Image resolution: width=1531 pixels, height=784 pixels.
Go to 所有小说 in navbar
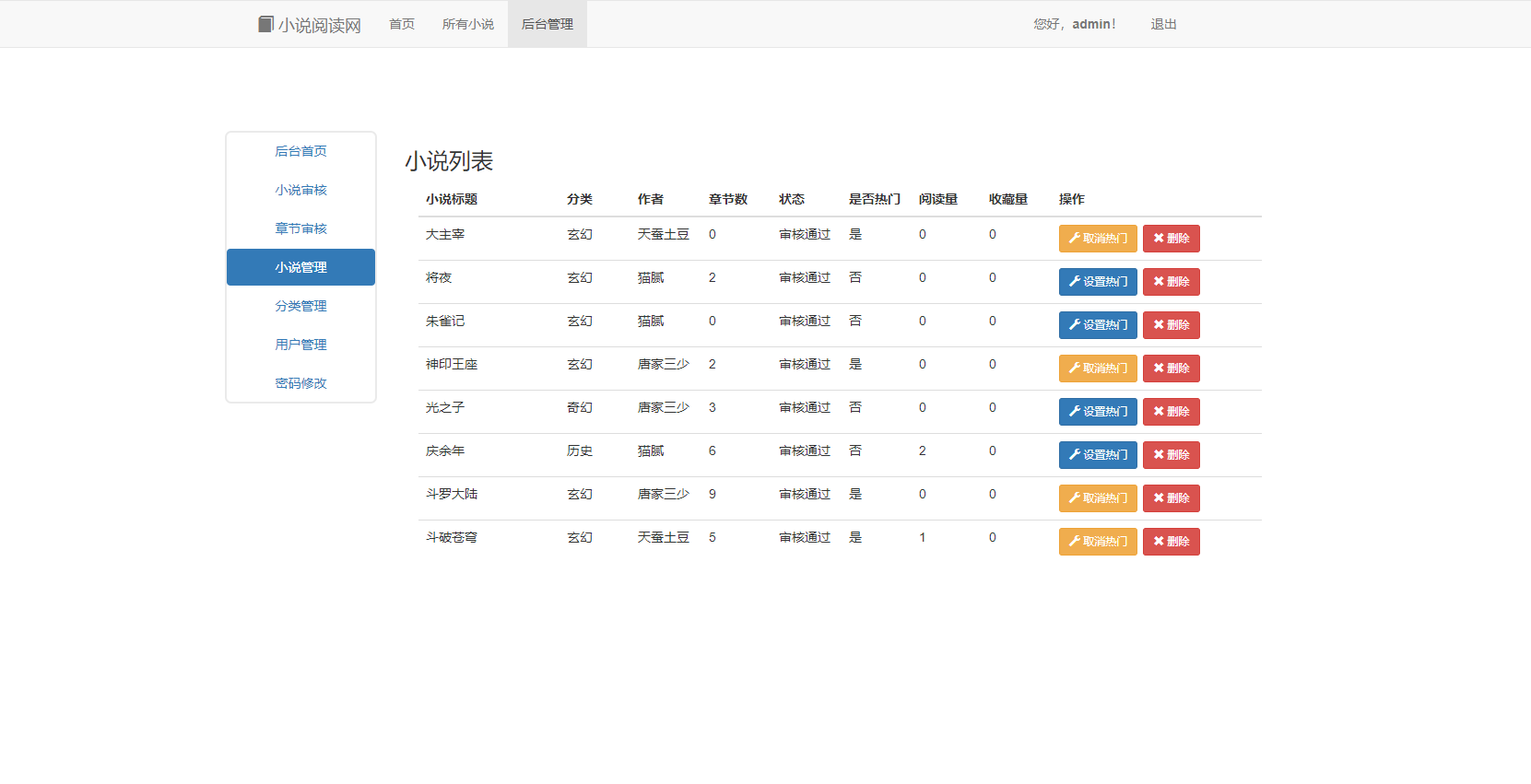coord(468,24)
